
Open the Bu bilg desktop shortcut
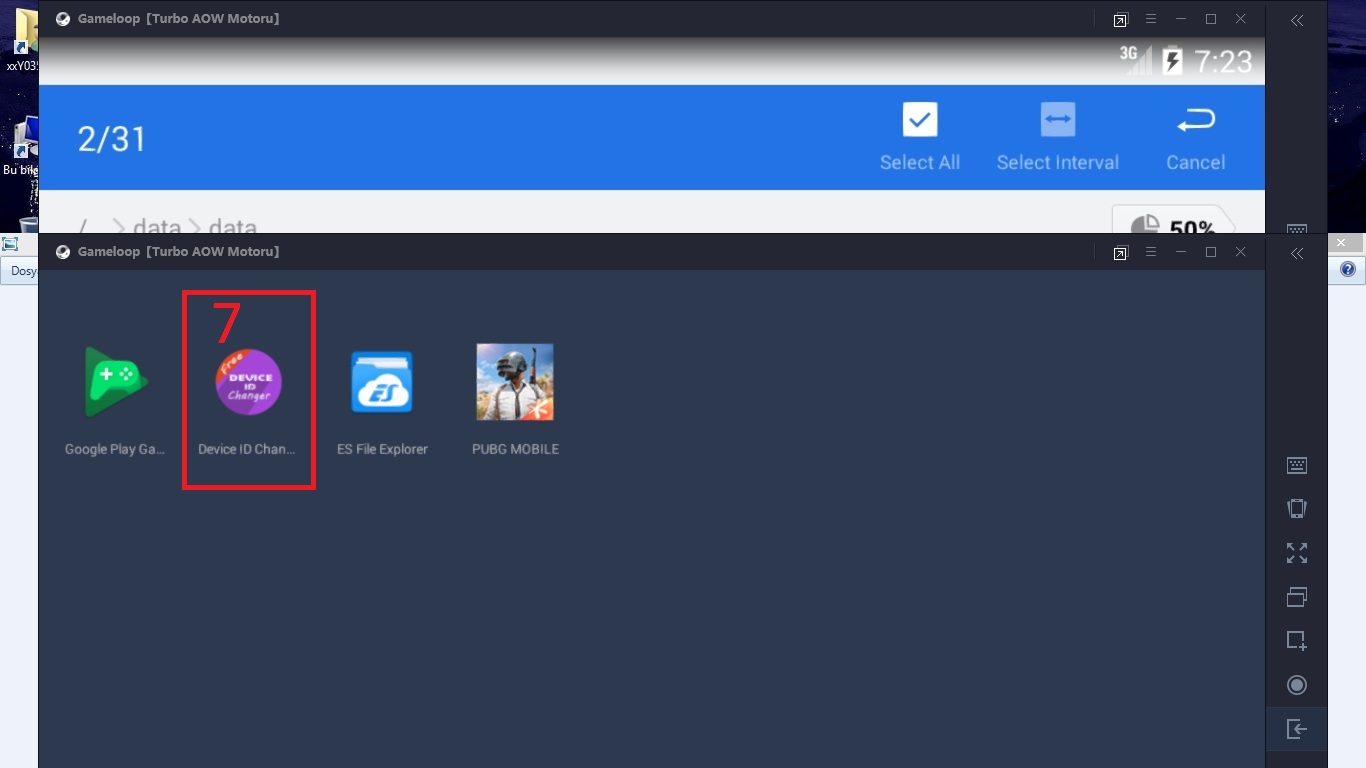(x=20, y=147)
